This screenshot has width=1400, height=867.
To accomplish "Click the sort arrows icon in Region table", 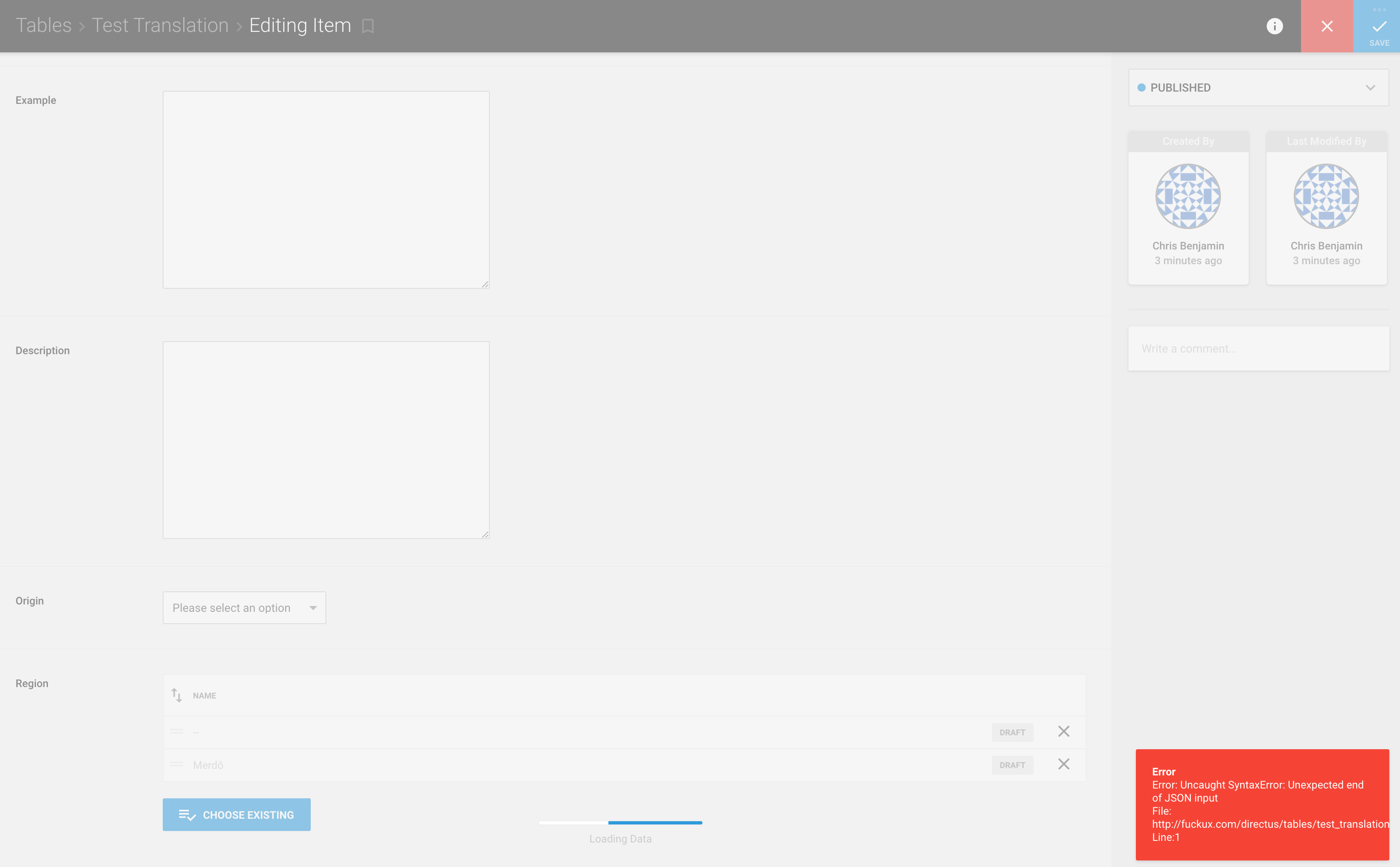I will tap(177, 696).
